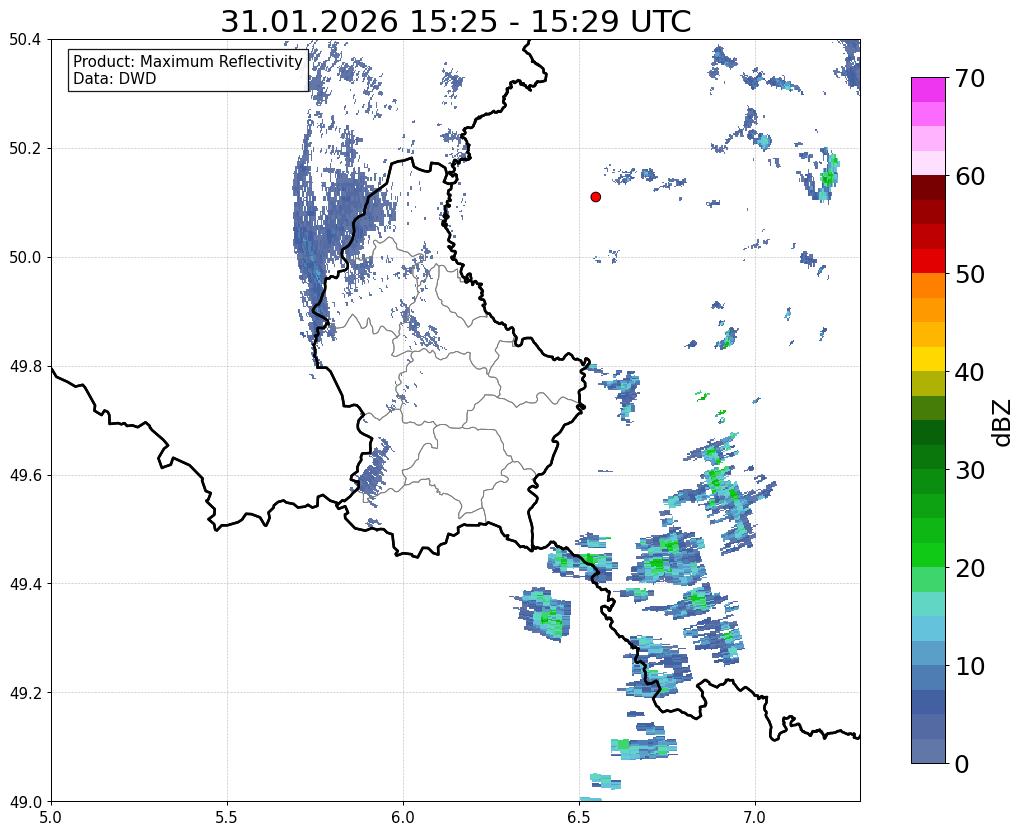Click longitude axis label 5.5
This screenshot has width=1023, height=834.
pos(227,817)
